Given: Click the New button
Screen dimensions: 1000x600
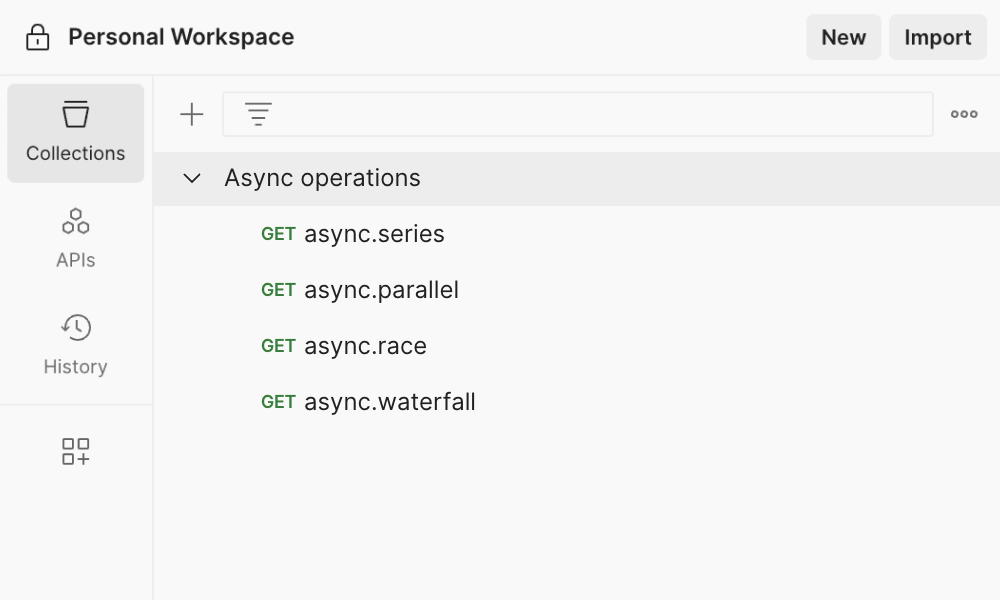Looking at the screenshot, I should tap(843, 37).
